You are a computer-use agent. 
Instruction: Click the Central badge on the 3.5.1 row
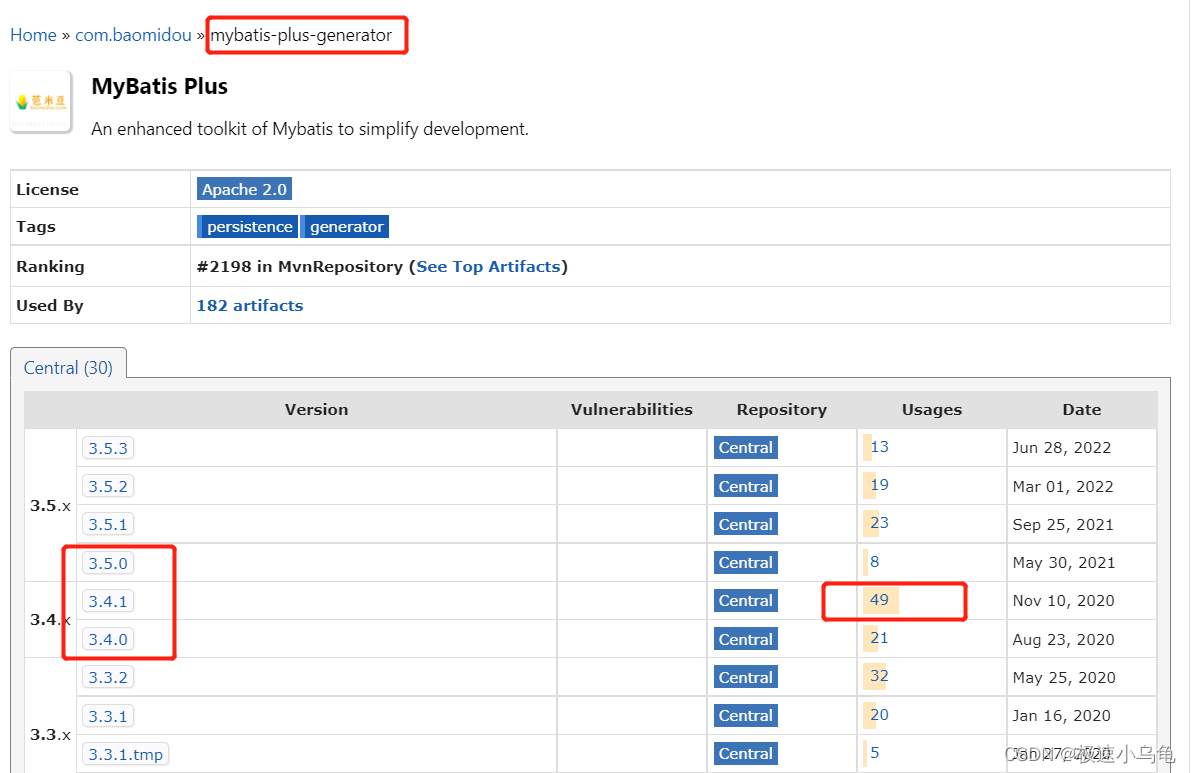pyautogui.click(x=745, y=523)
